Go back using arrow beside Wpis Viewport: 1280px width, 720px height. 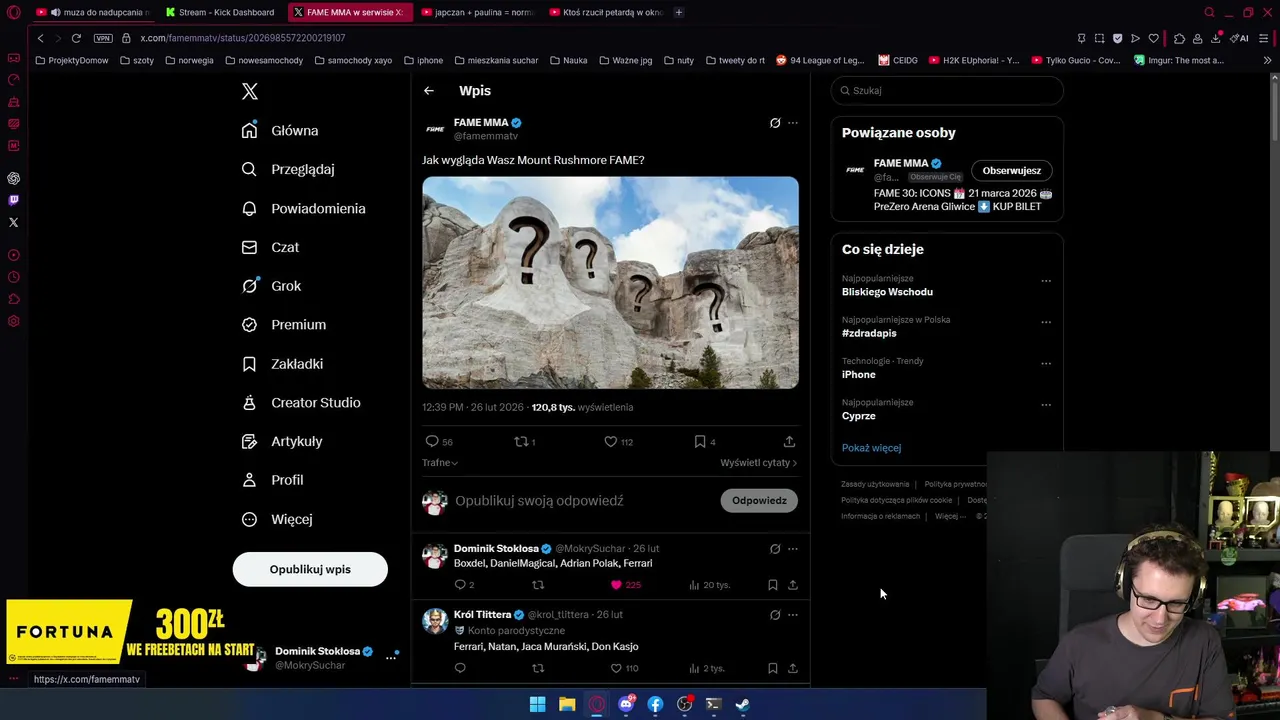429,91
